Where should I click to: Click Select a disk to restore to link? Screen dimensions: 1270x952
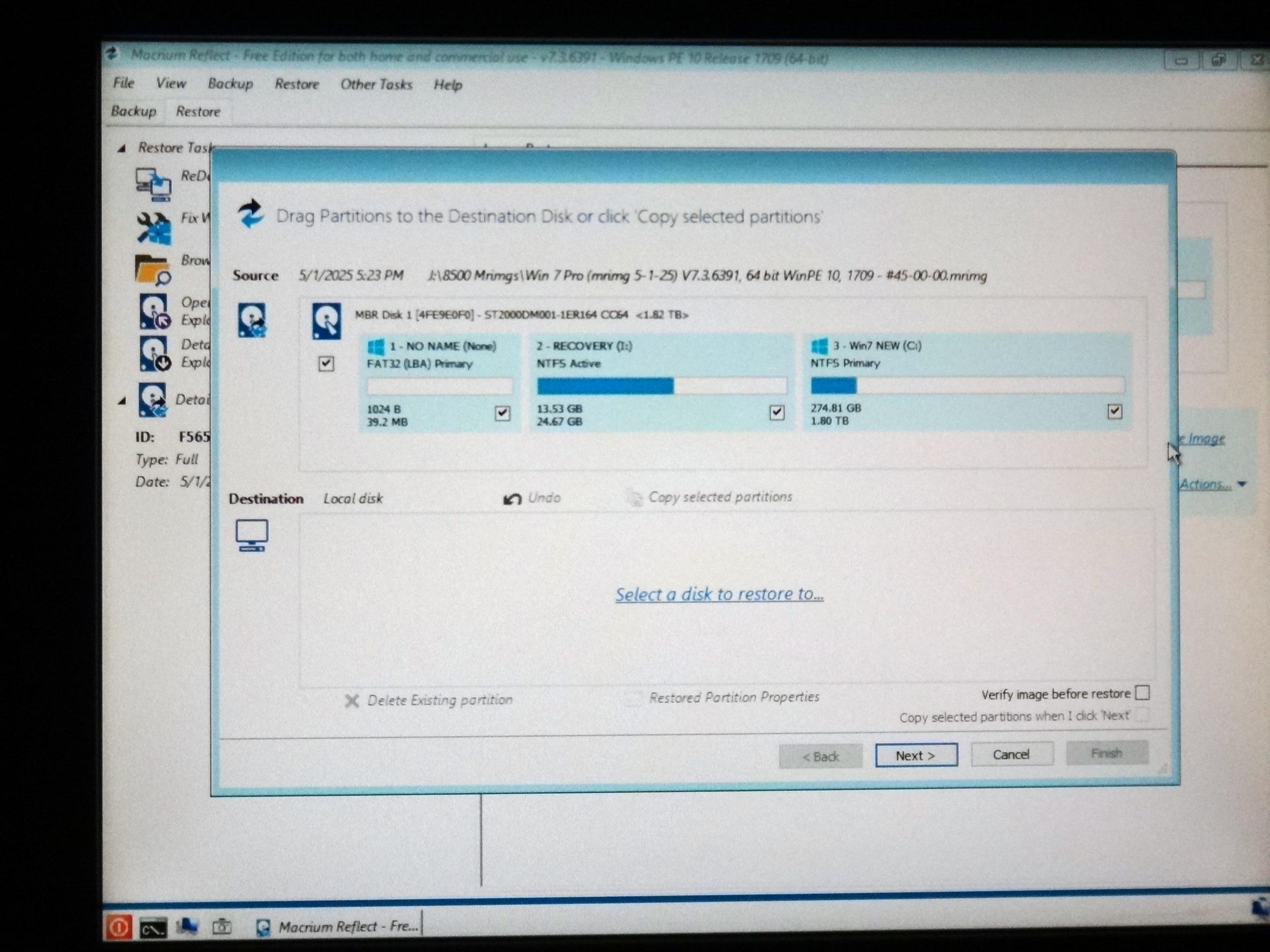[719, 594]
